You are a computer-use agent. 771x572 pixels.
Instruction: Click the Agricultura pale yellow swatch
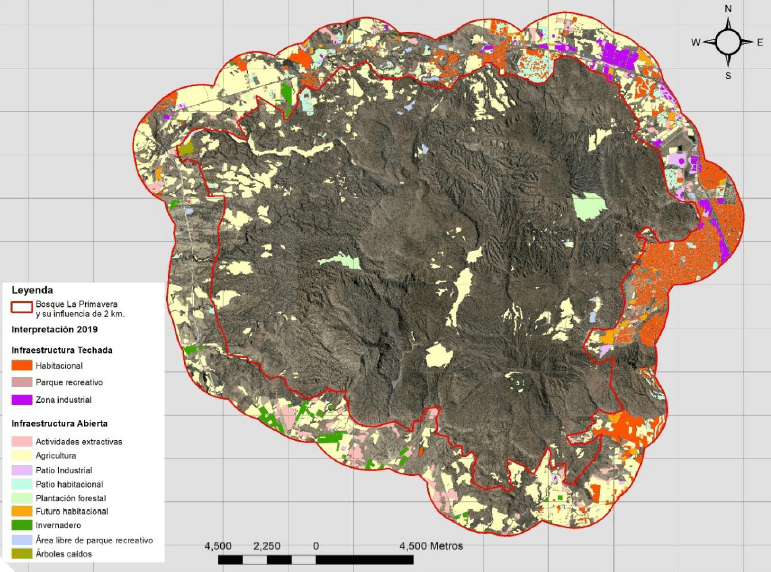pyautogui.click(x=20, y=455)
